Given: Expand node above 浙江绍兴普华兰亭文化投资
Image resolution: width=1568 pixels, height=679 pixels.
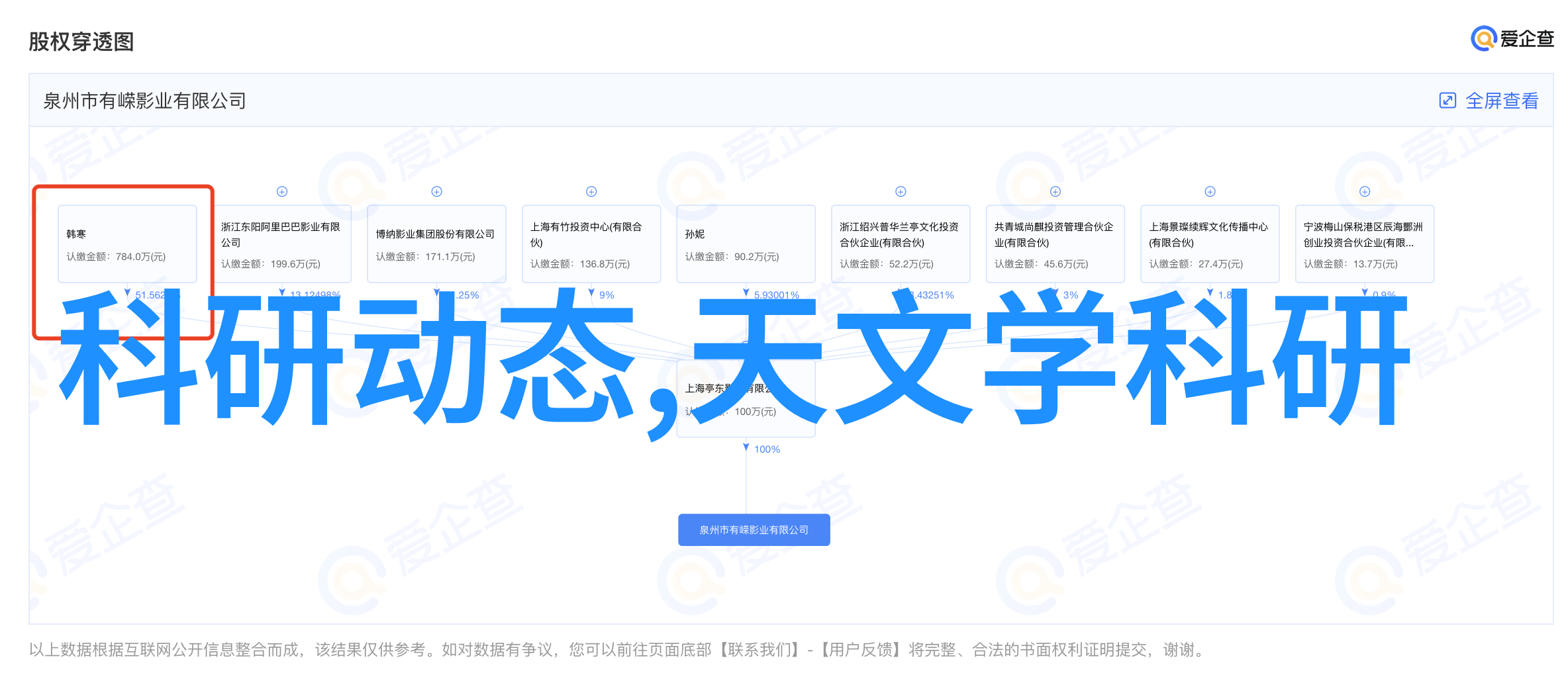Looking at the screenshot, I should point(901,192).
